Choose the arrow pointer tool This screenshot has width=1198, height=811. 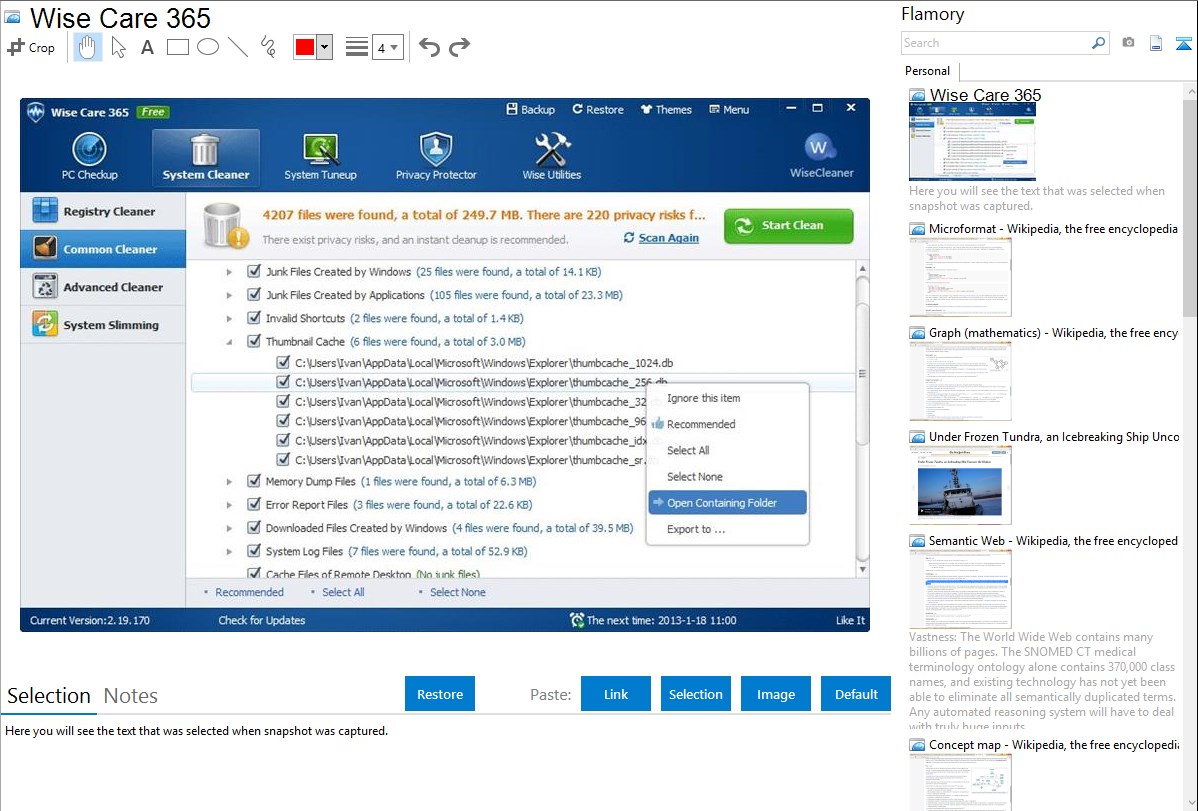pos(118,47)
